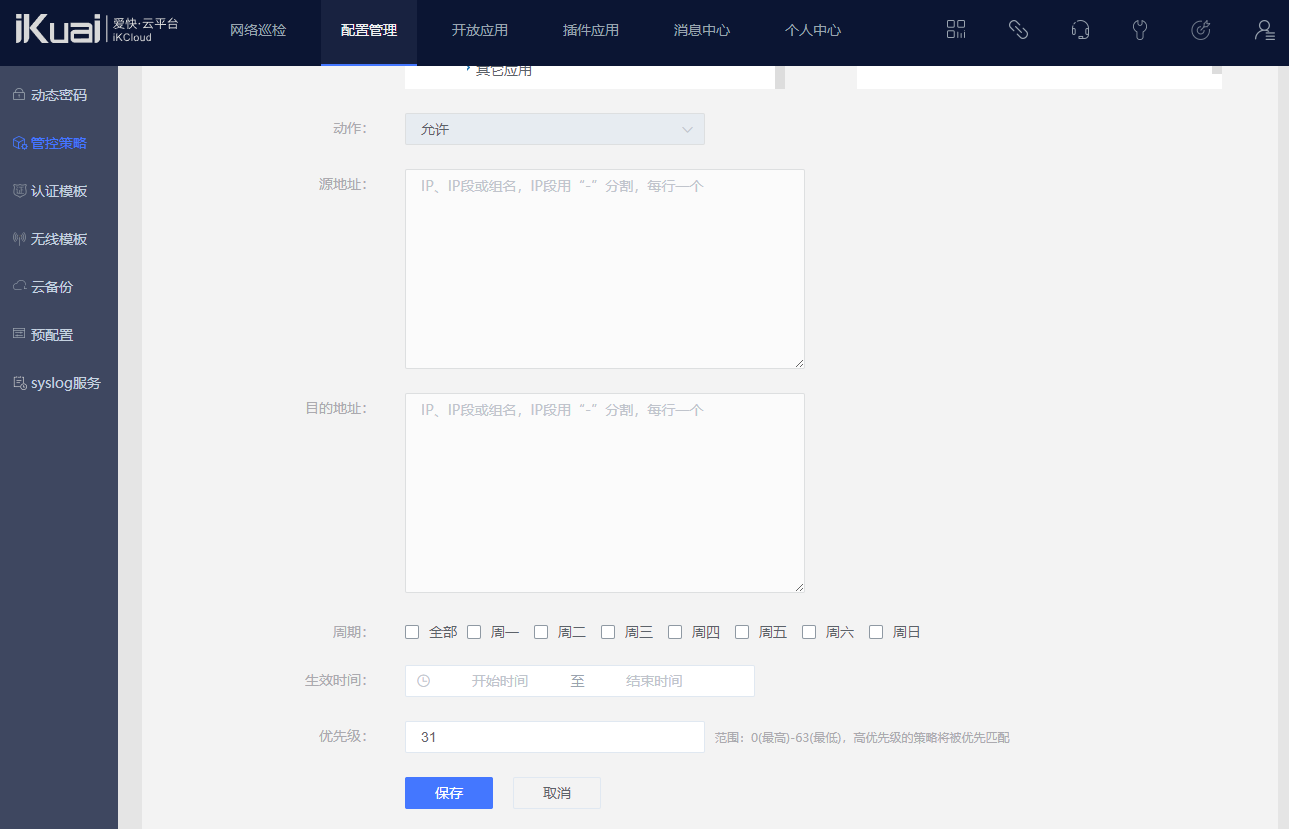Open the 消息中心 tab
Image resolution: width=1289 pixels, height=829 pixels.
pyautogui.click(x=702, y=30)
